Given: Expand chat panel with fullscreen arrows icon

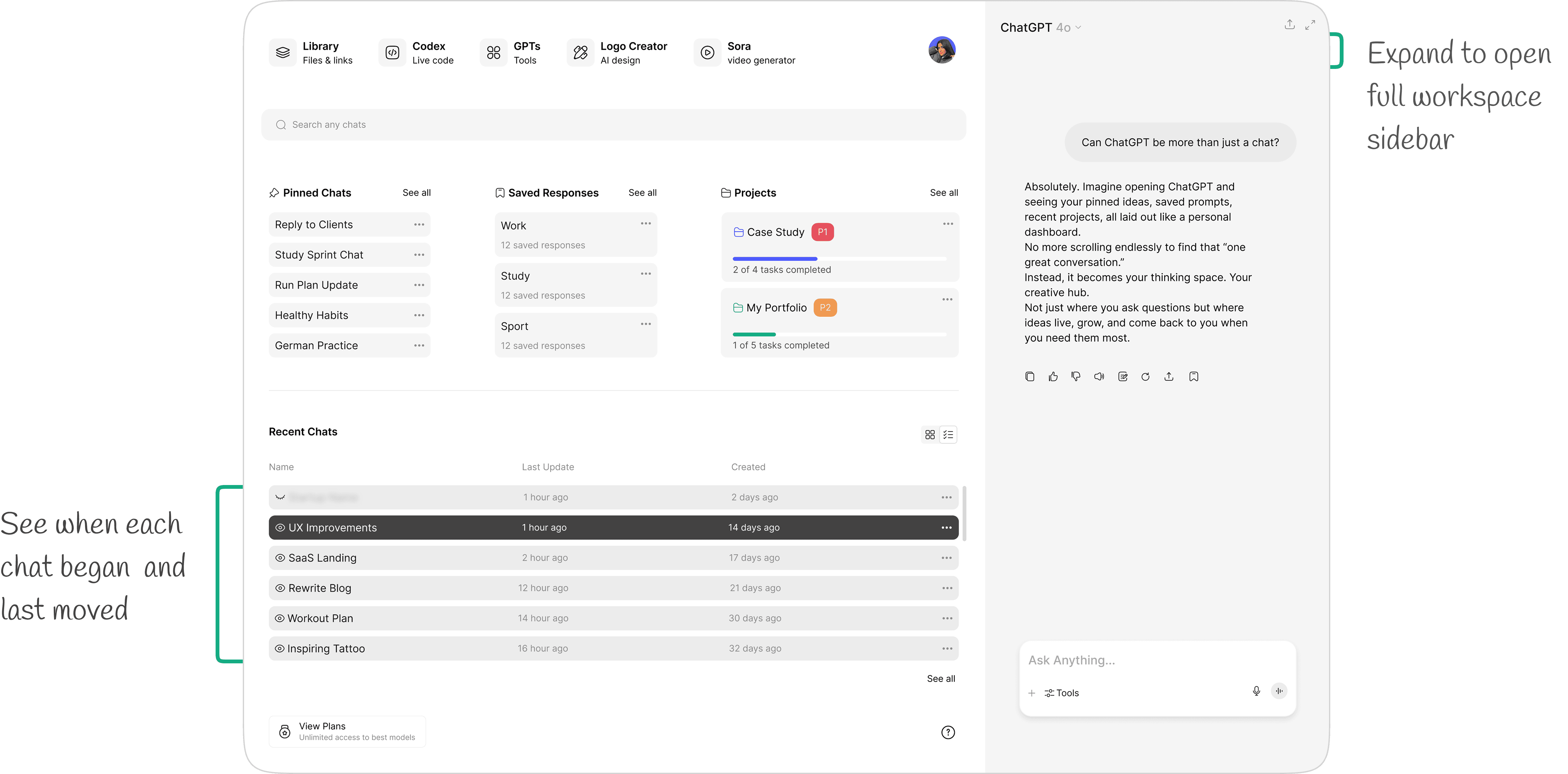Looking at the screenshot, I should [x=1310, y=25].
